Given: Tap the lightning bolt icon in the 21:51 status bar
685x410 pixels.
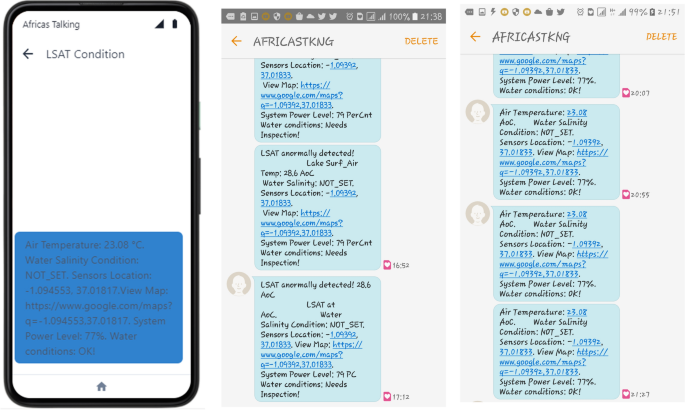Looking at the screenshot, I should [493, 12].
